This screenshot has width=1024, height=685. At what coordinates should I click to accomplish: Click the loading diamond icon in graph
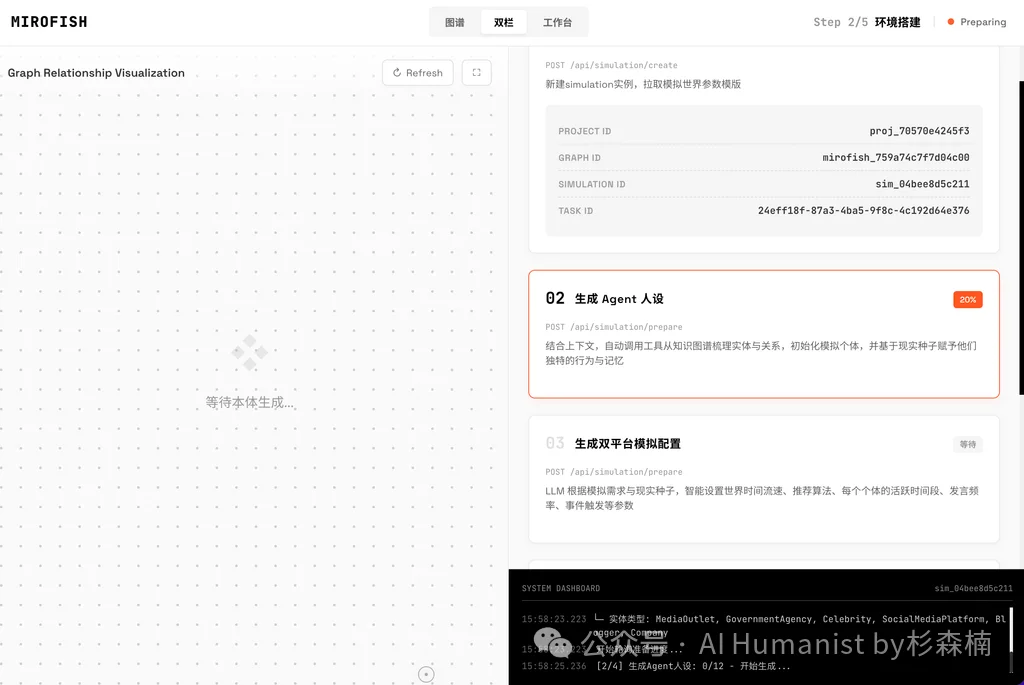click(x=249, y=352)
